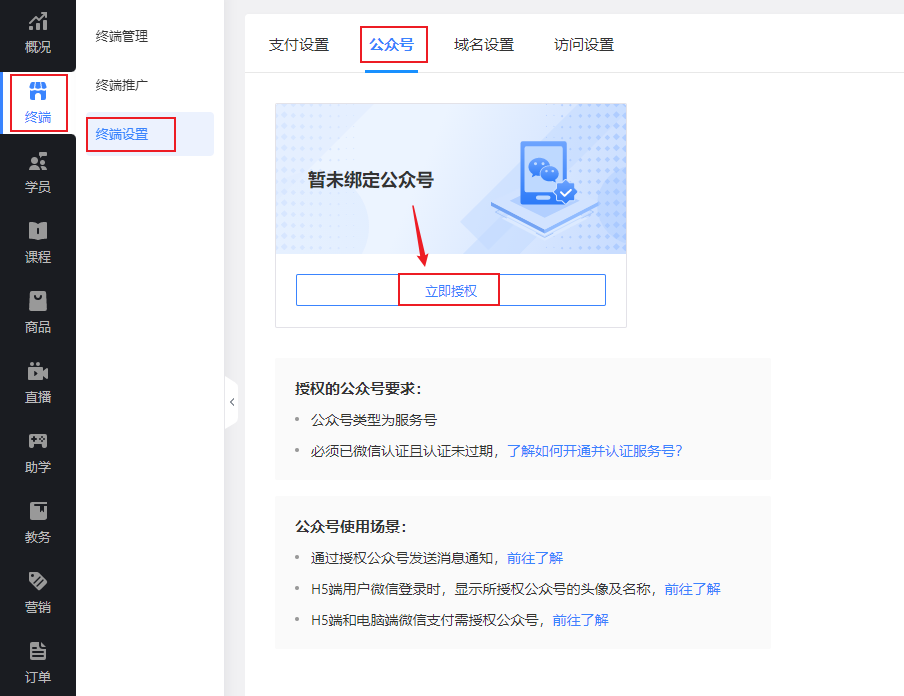This screenshot has height=696, width=904.
Task: Click the 公众号使用场景: heading
Action: coord(351,526)
